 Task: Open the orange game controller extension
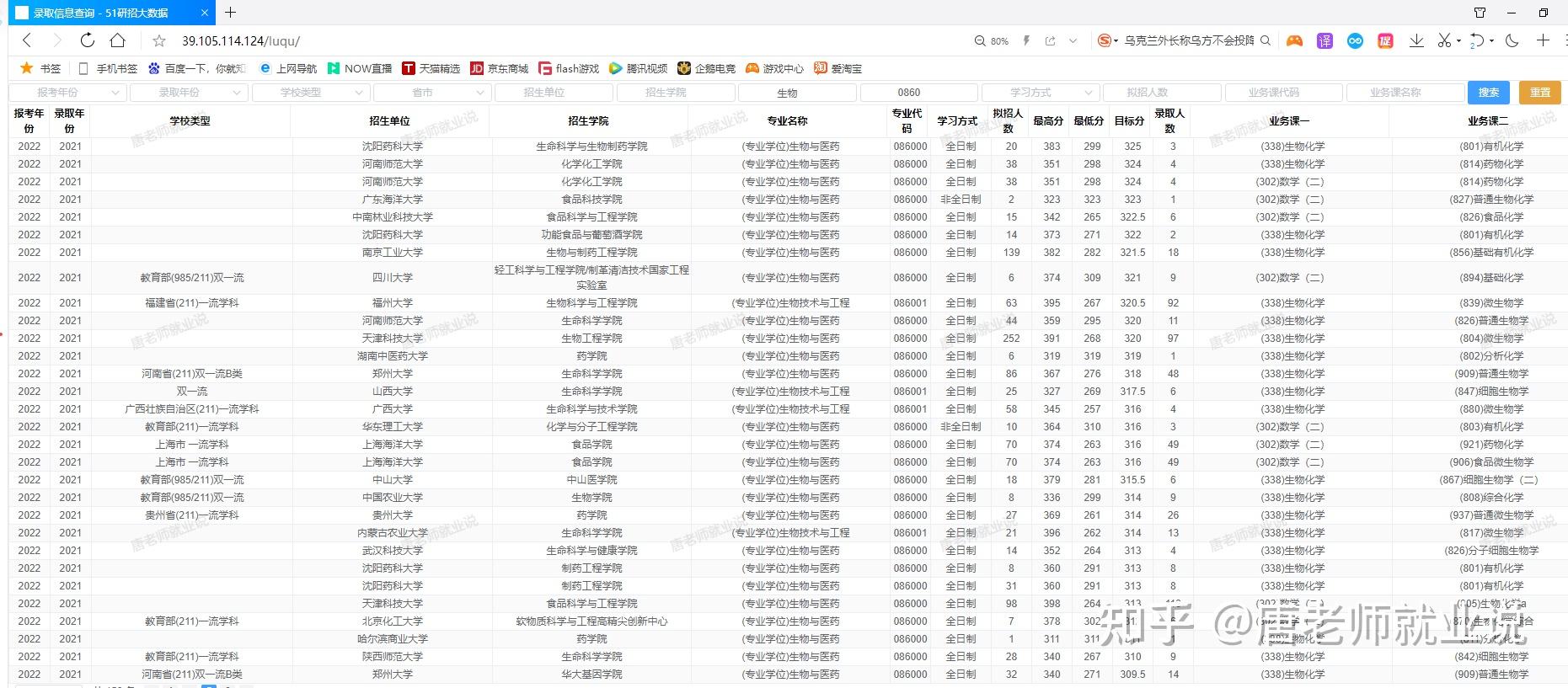click(x=1294, y=40)
